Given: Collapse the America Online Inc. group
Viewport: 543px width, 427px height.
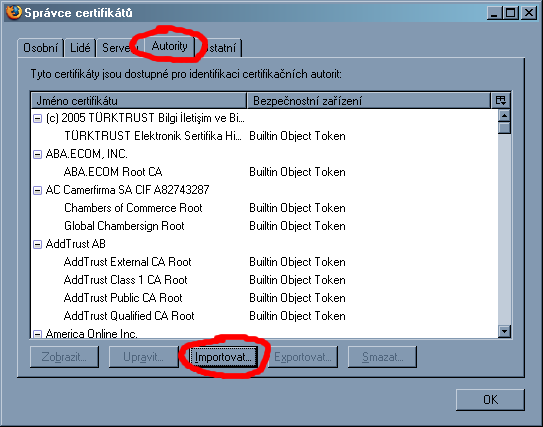Looking at the screenshot, I should pyautogui.click(x=37, y=334).
